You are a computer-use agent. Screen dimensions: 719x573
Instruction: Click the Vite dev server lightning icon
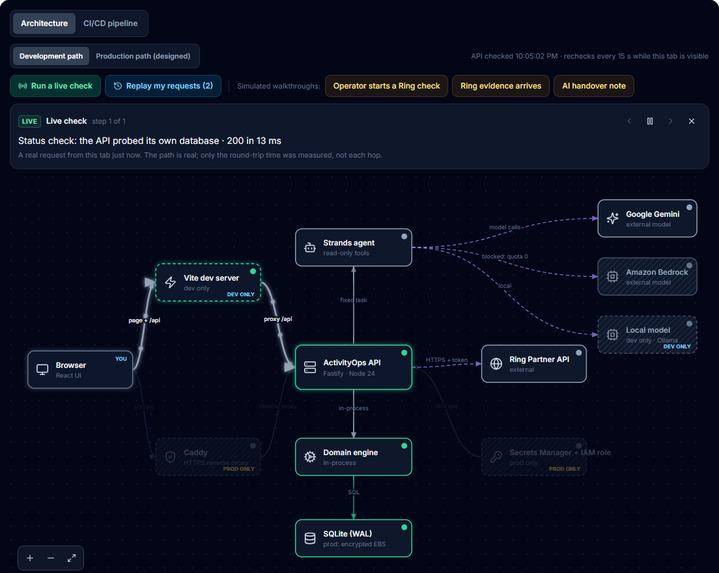[170, 282]
